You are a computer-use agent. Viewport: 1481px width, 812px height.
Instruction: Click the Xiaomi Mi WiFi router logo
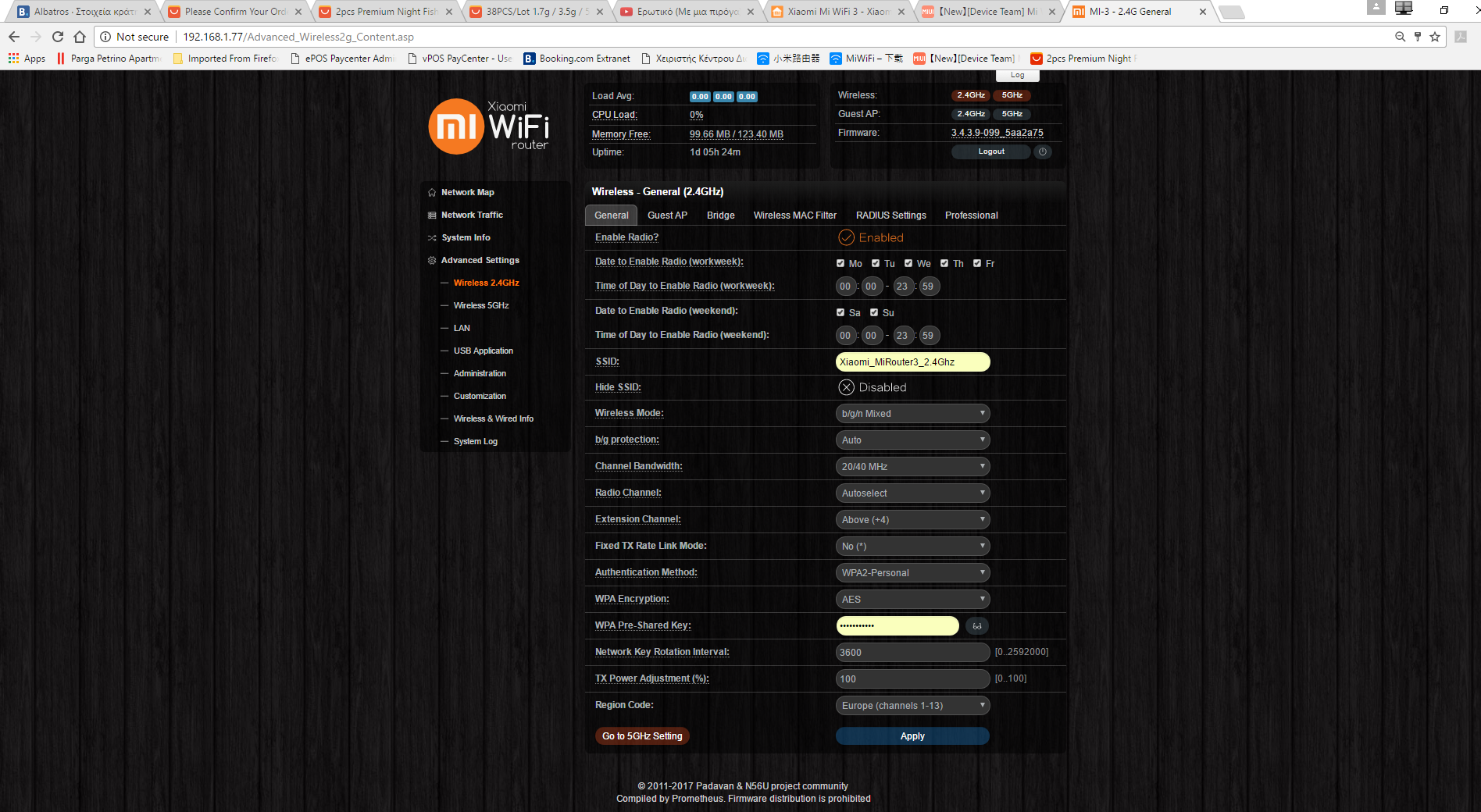(x=489, y=126)
